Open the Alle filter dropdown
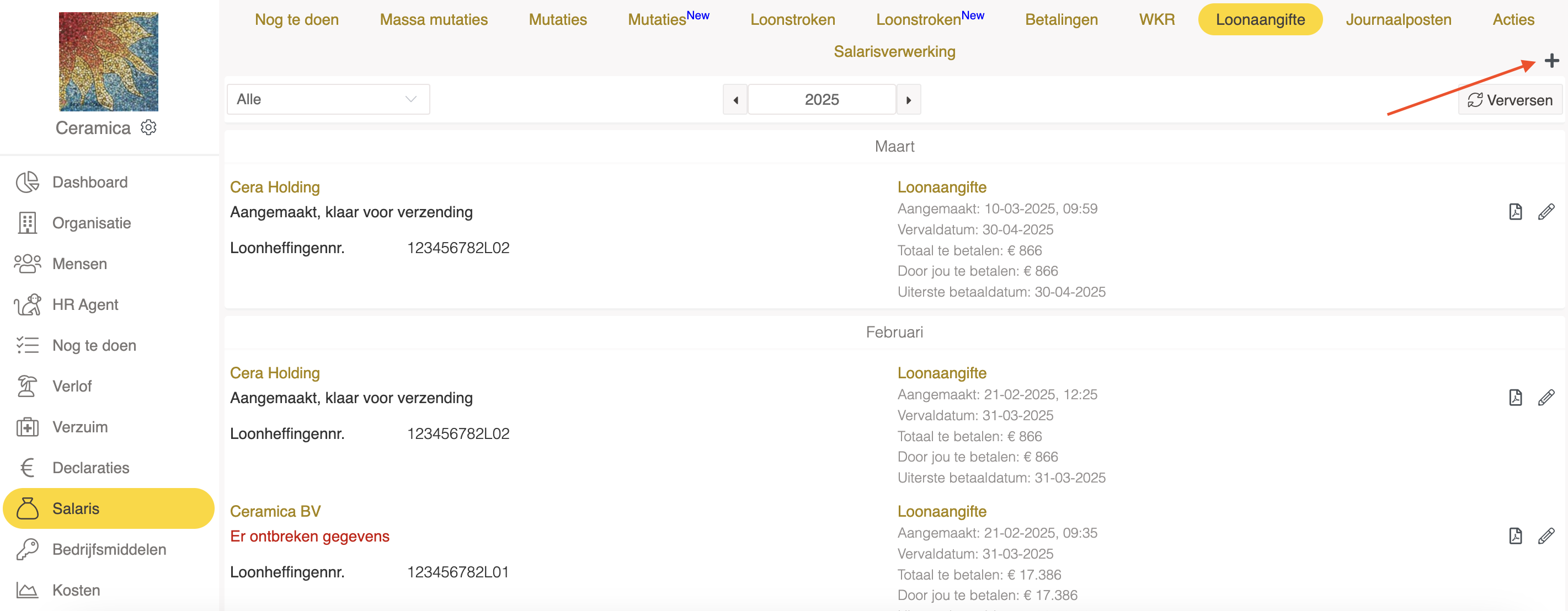Viewport: 1568px width, 611px height. tap(328, 99)
